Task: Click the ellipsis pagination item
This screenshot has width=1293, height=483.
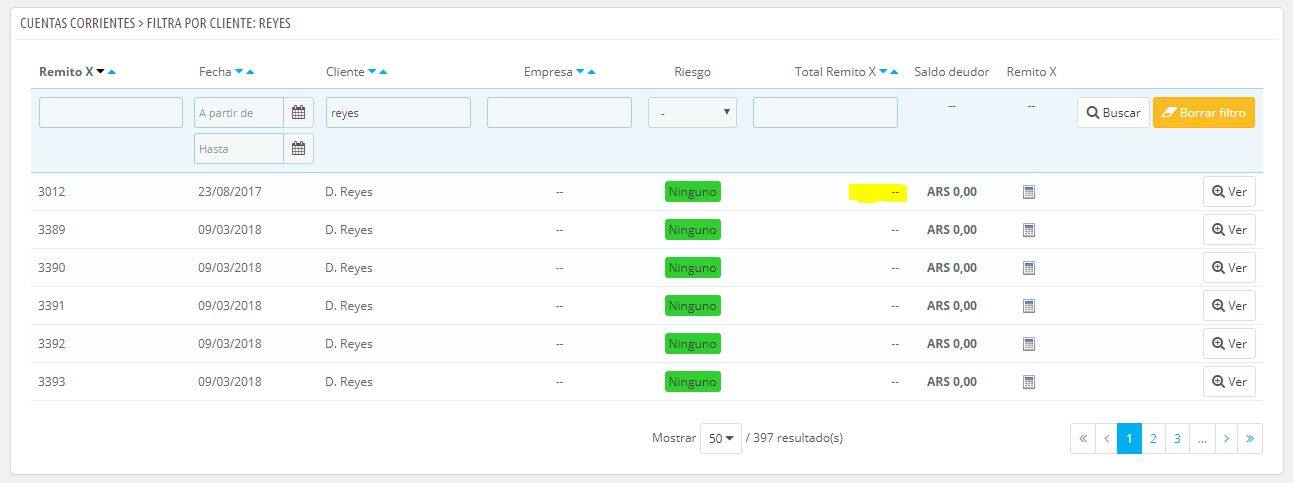Action: coord(1202,438)
